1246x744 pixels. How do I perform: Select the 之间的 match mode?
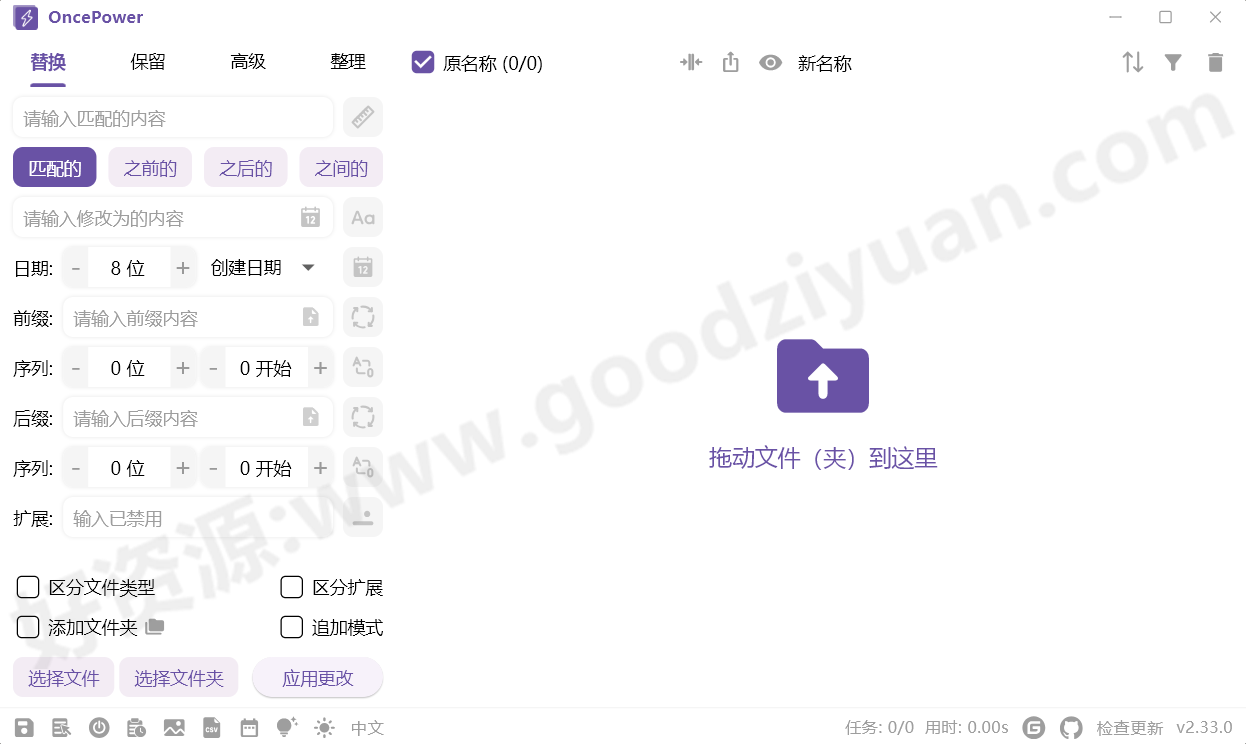[340, 167]
